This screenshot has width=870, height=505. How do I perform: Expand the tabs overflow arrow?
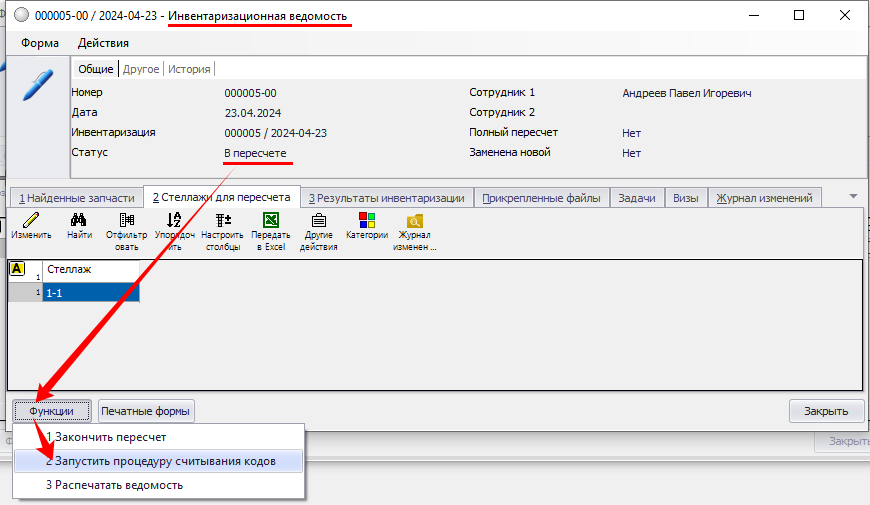(853, 196)
